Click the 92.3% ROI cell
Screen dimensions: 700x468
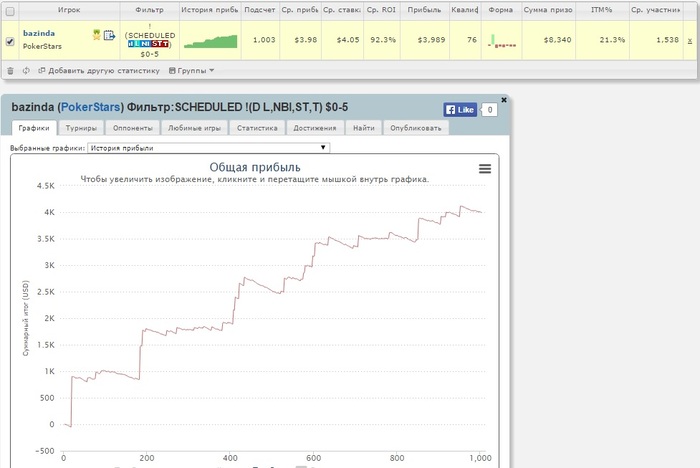point(383,40)
